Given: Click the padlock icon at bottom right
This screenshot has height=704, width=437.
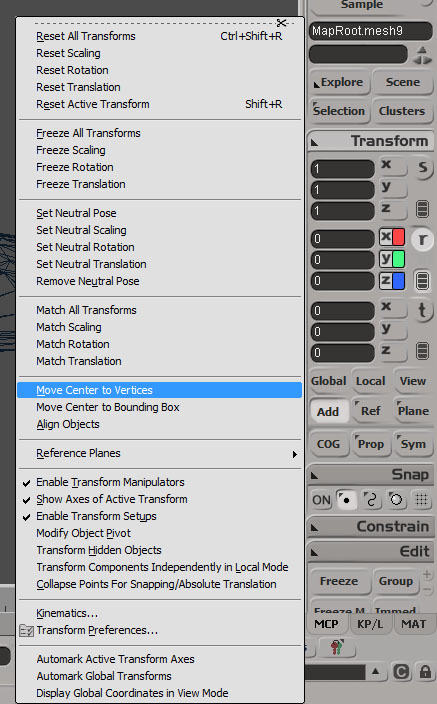Looking at the screenshot, I should (425, 672).
